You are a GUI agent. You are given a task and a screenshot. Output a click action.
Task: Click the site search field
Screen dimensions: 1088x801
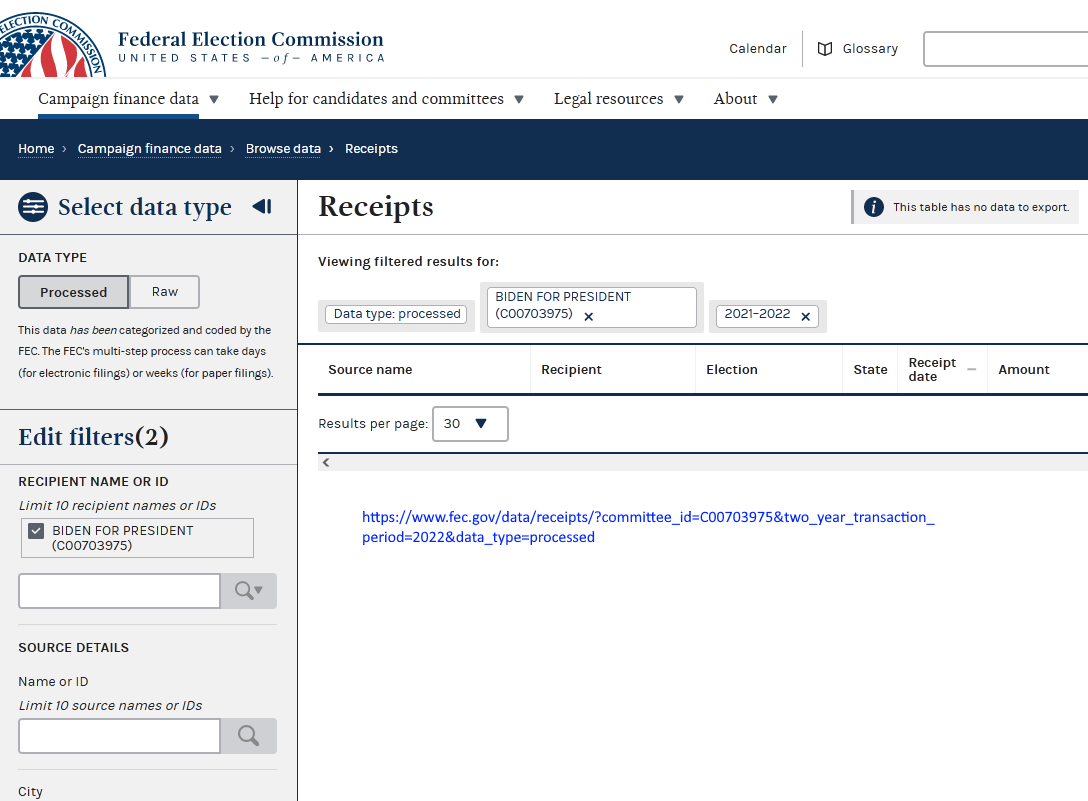1005,49
